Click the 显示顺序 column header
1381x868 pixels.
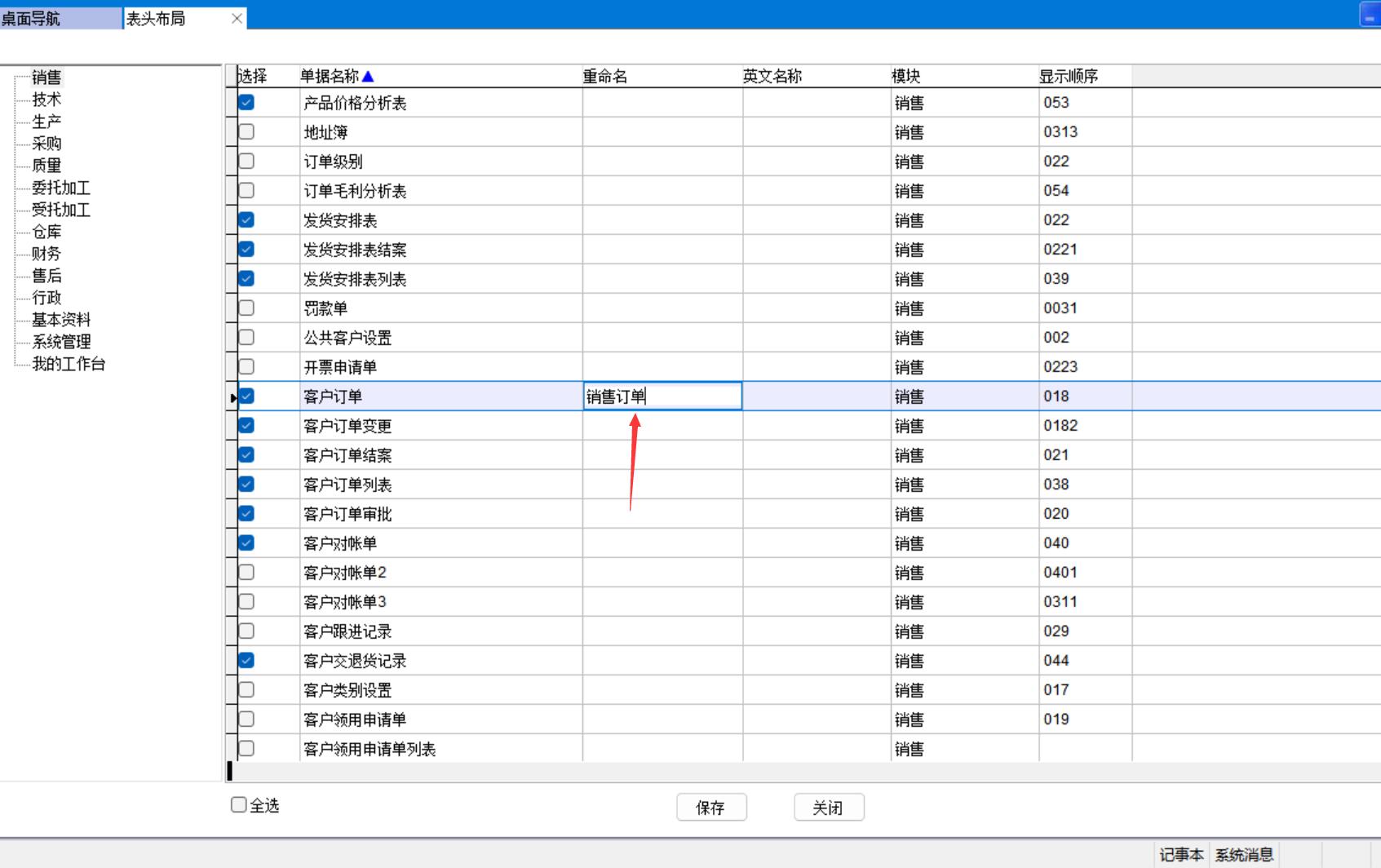coord(1068,77)
